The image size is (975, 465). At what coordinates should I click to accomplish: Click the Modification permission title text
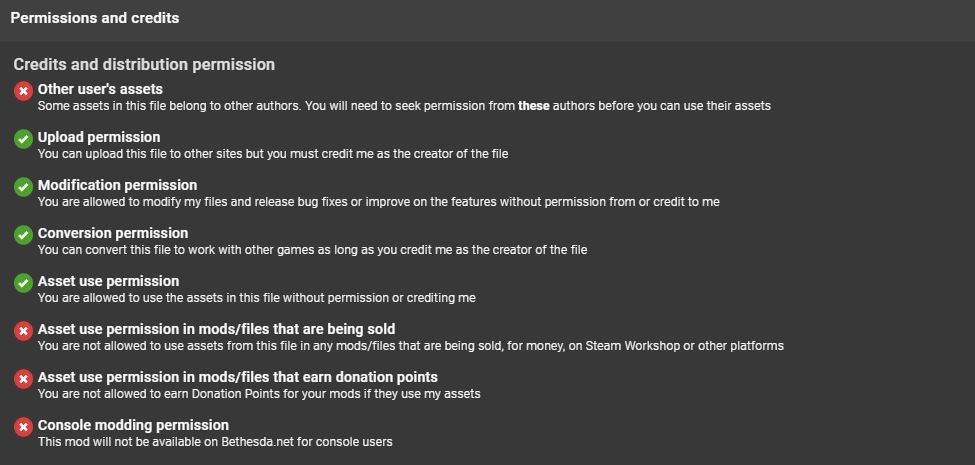(x=117, y=185)
